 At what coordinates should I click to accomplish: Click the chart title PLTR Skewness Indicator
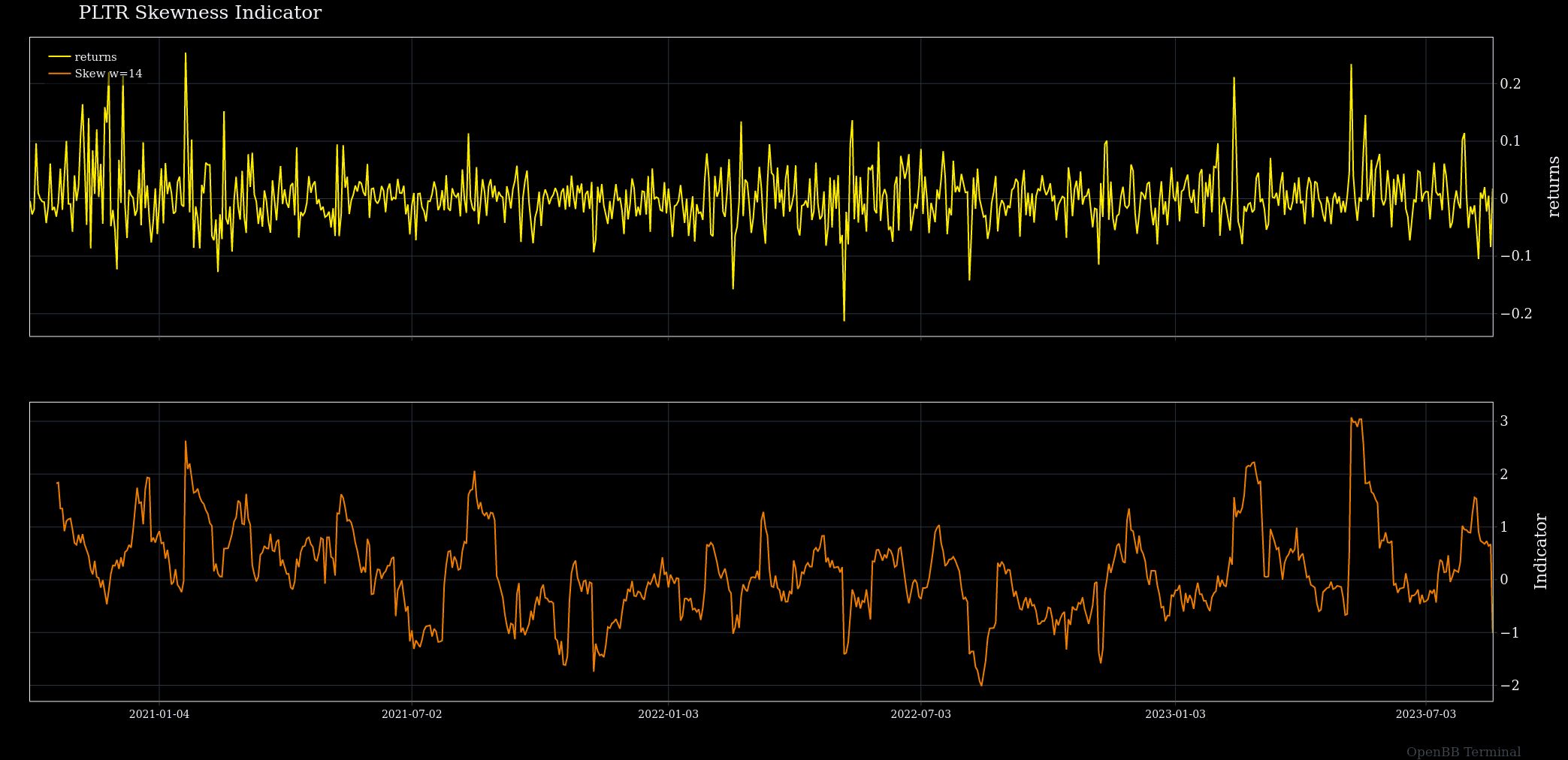[x=200, y=14]
